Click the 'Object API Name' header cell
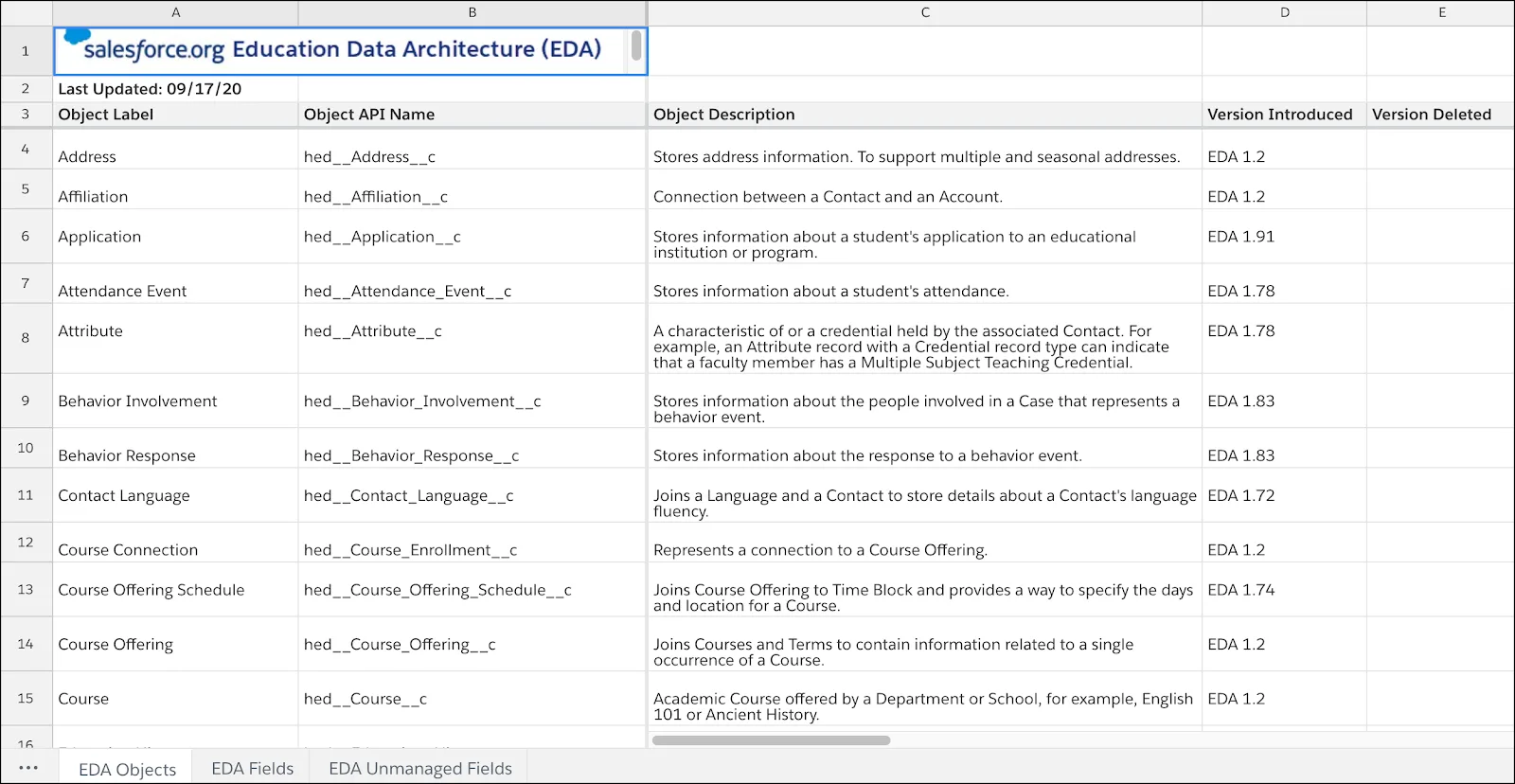 pos(472,115)
